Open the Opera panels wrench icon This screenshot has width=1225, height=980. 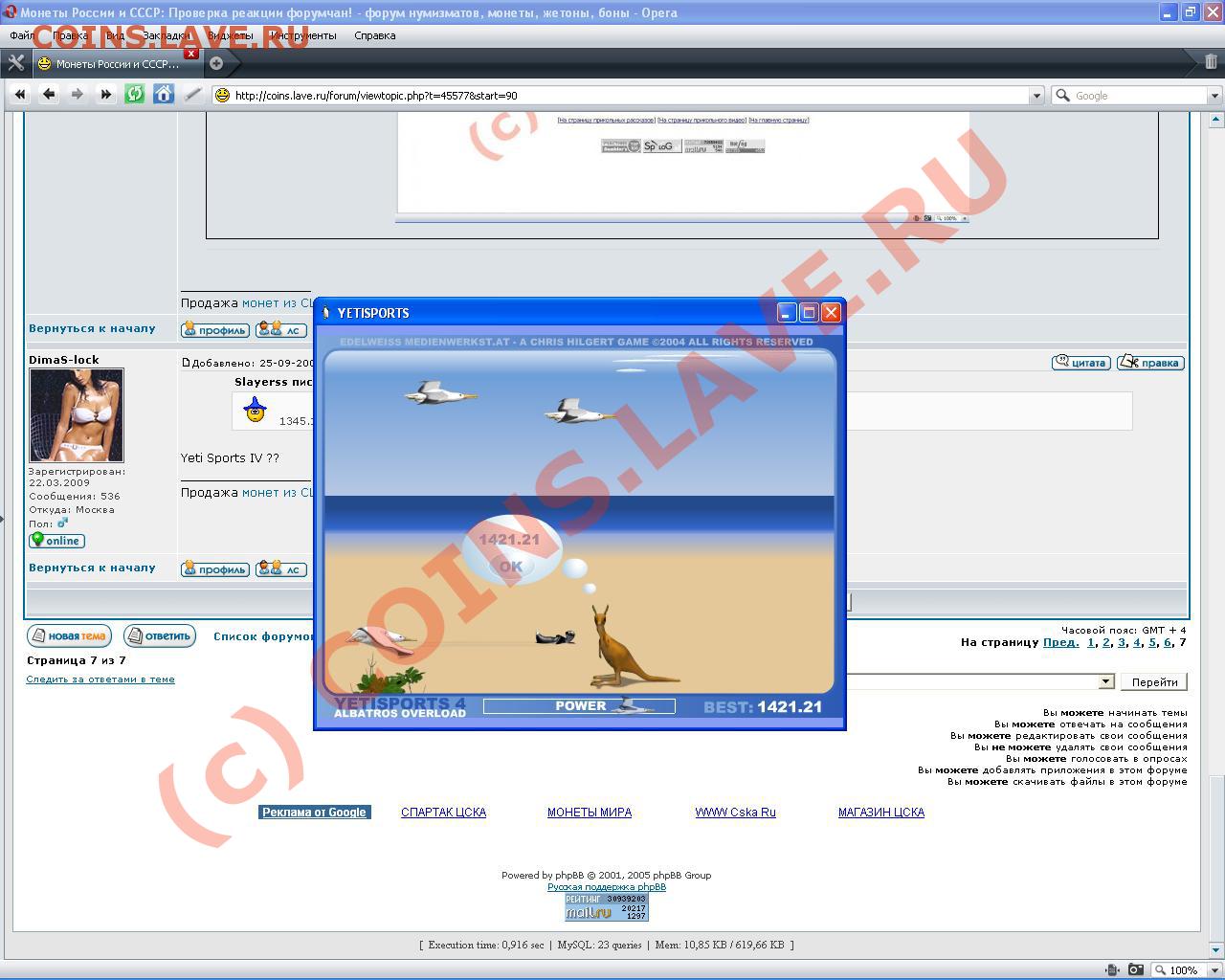(x=15, y=63)
